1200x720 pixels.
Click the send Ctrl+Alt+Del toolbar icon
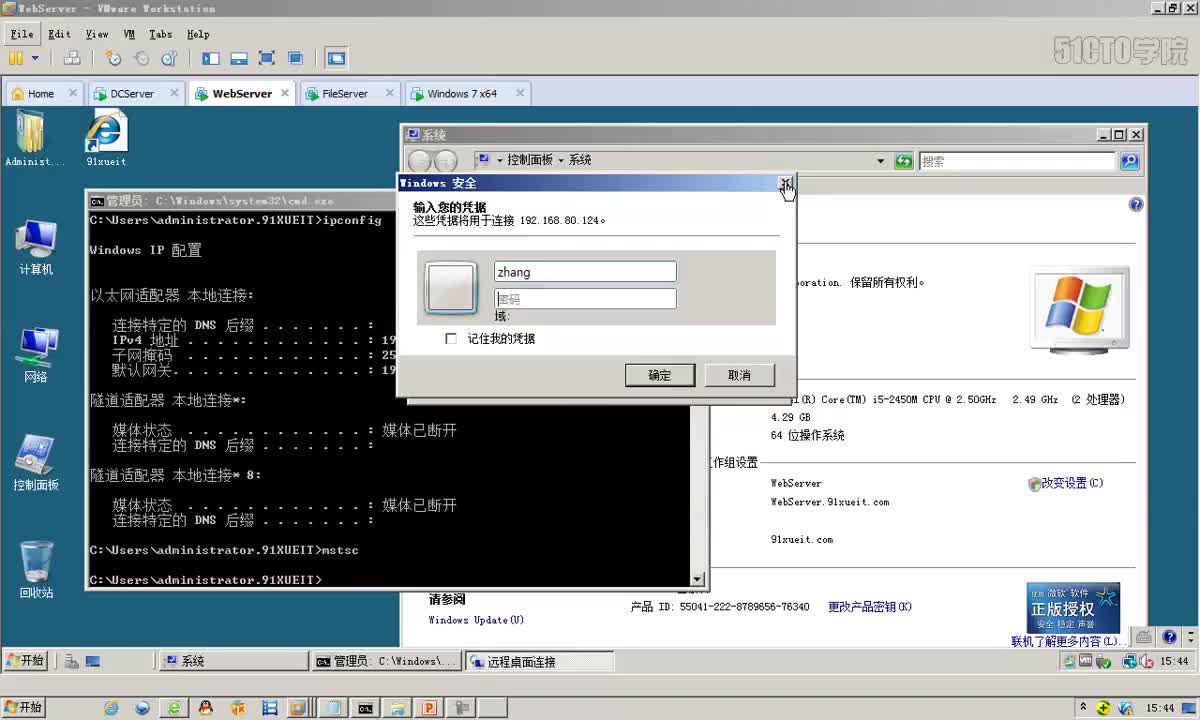pyautogui.click(x=72, y=58)
